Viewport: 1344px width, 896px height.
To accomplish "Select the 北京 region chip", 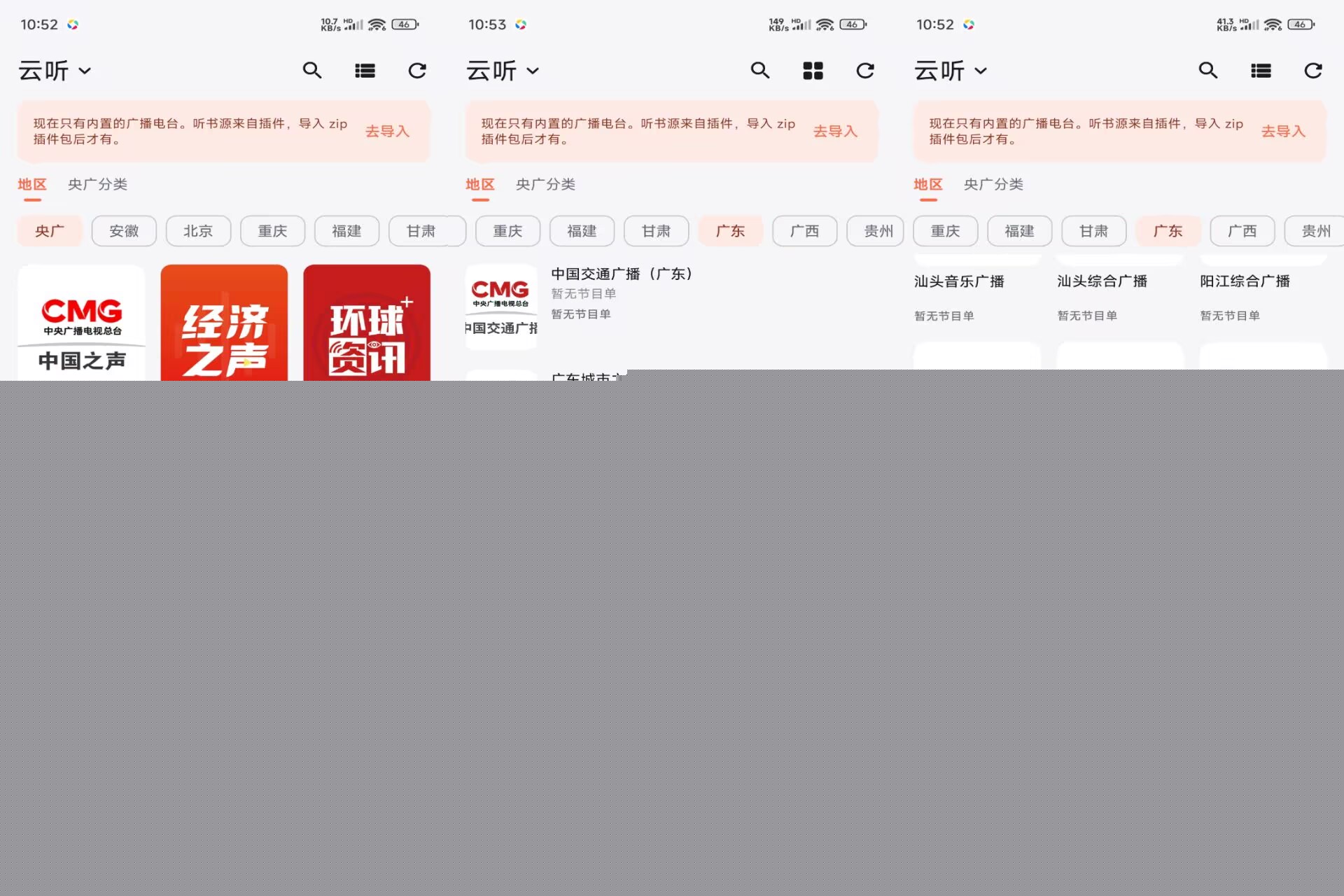I will coord(198,231).
